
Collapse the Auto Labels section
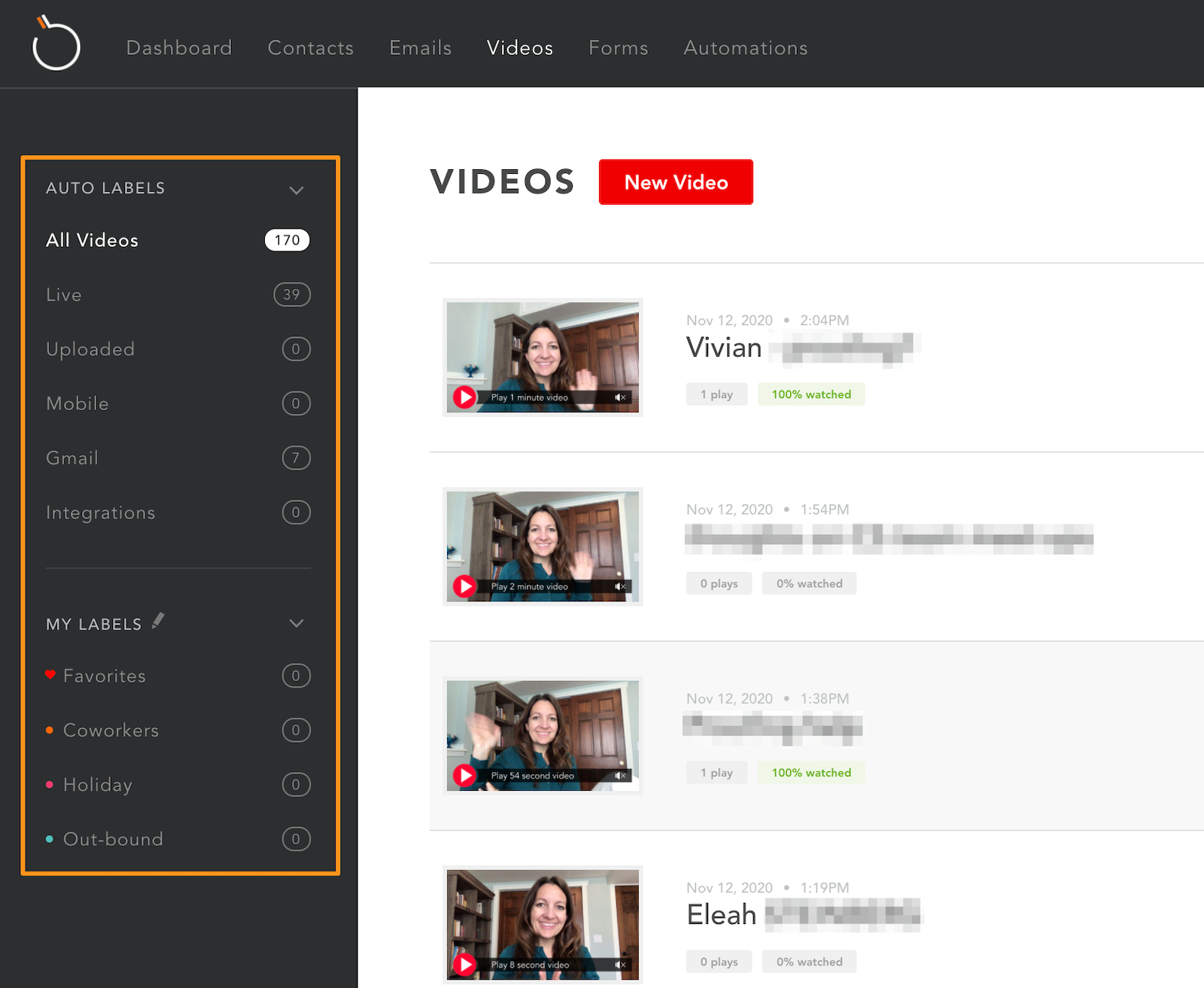click(x=296, y=189)
